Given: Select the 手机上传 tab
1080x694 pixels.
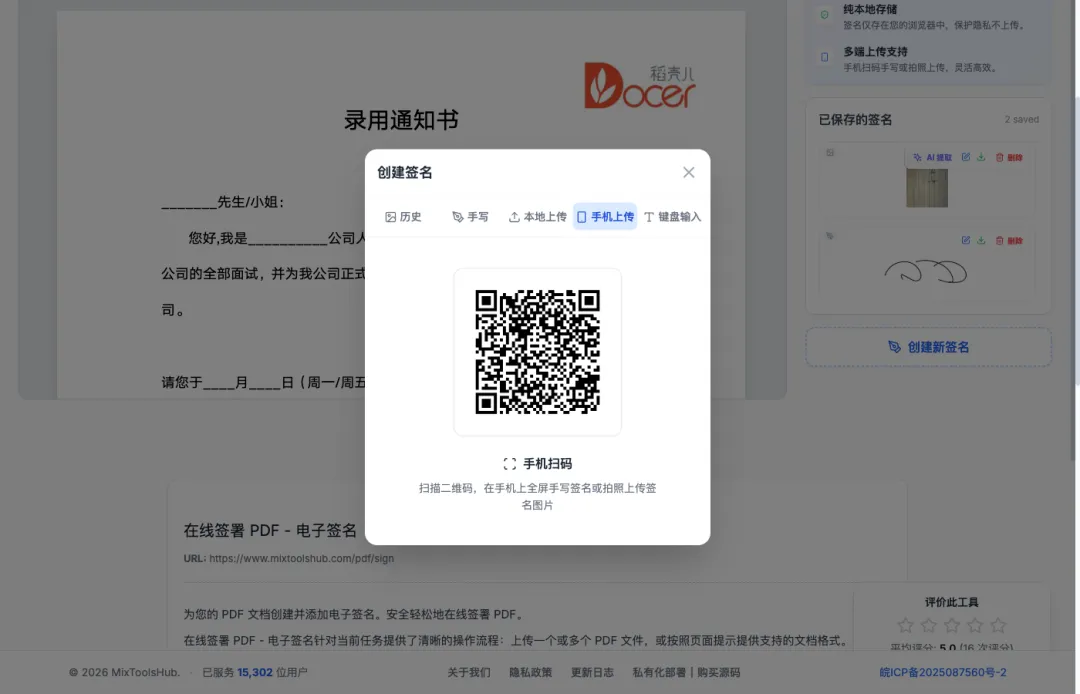Looking at the screenshot, I should click(605, 217).
